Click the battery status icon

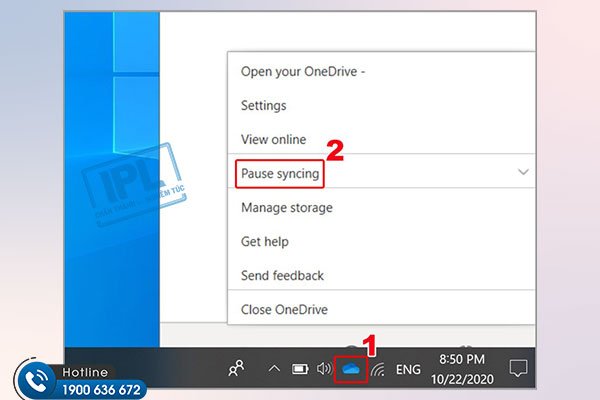(x=299, y=369)
